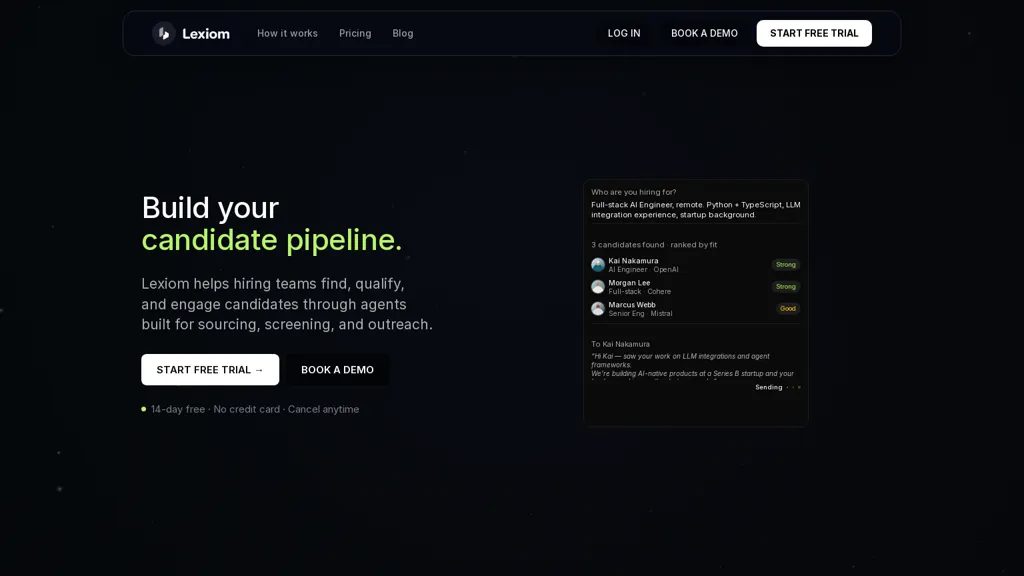This screenshot has height=576, width=1024.
Task: Open the Blog link
Action: (402, 33)
